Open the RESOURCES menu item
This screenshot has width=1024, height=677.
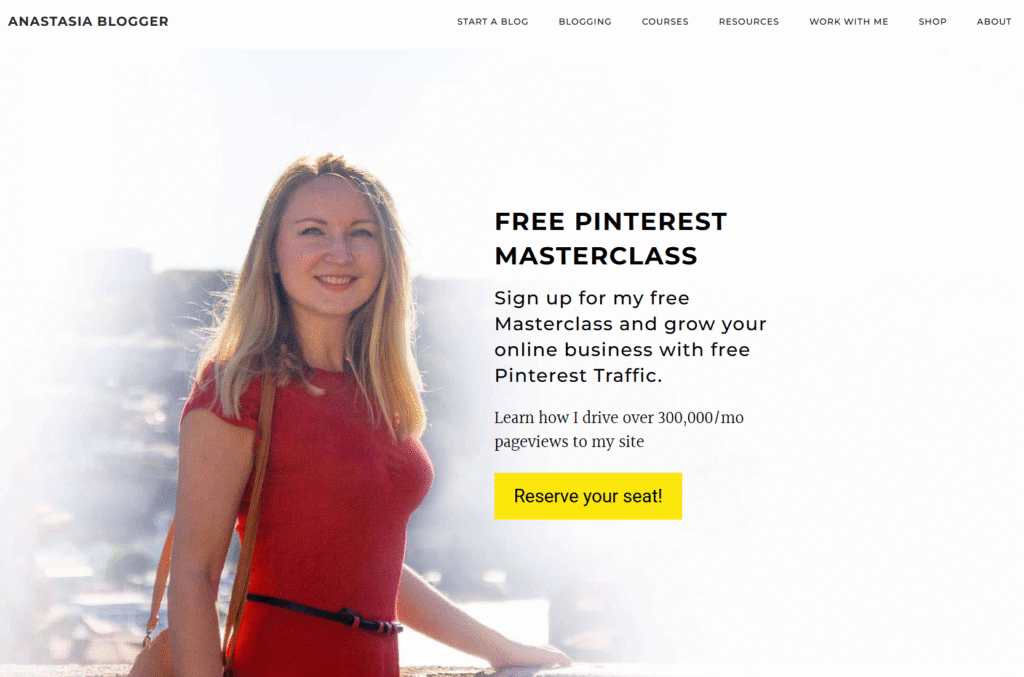pyautogui.click(x=748, y=22)
